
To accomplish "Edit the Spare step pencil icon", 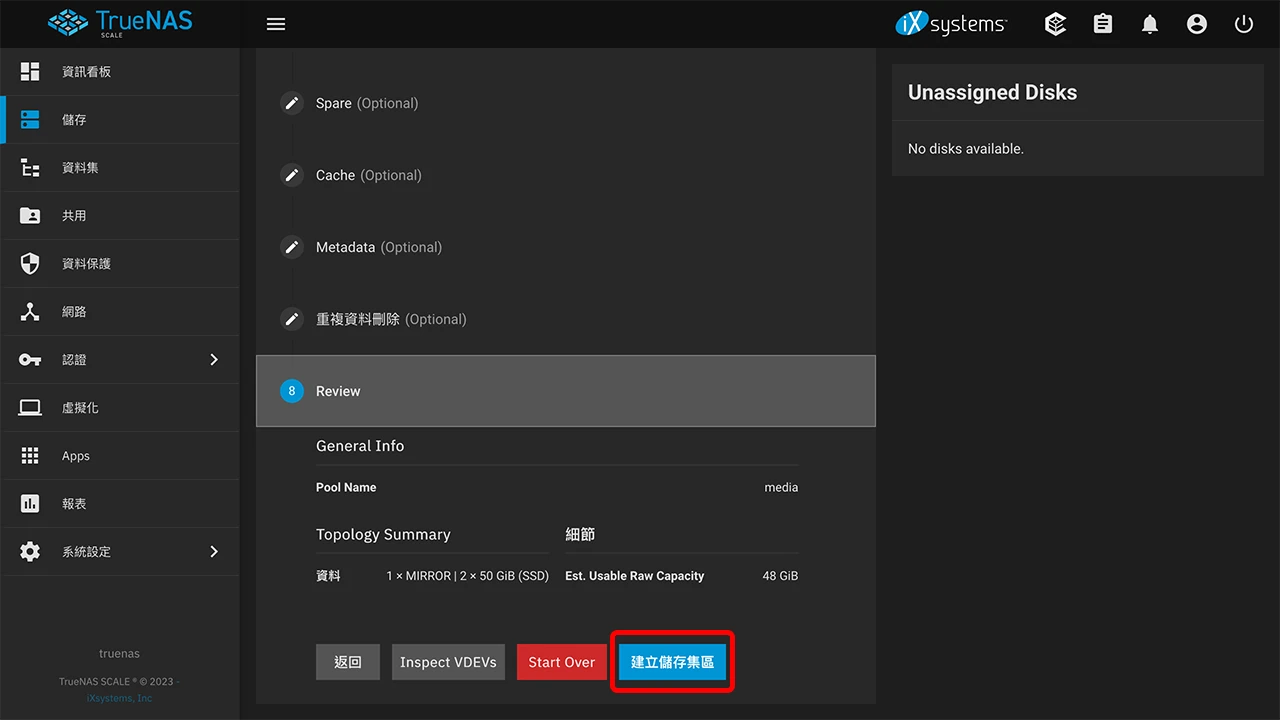I will coord(292,103).
